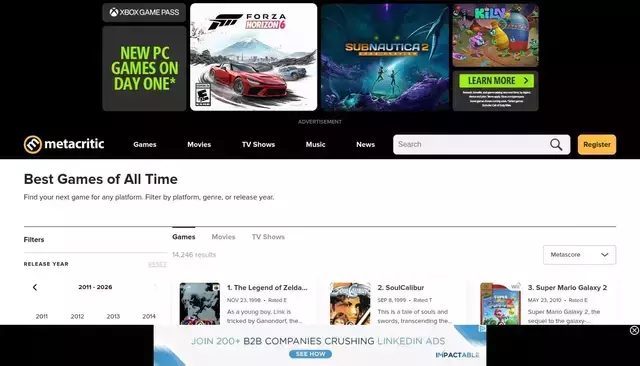640x366 pixels.
Task: Click the Best Games of All Time heading
Action: click(x=100, y=179)
